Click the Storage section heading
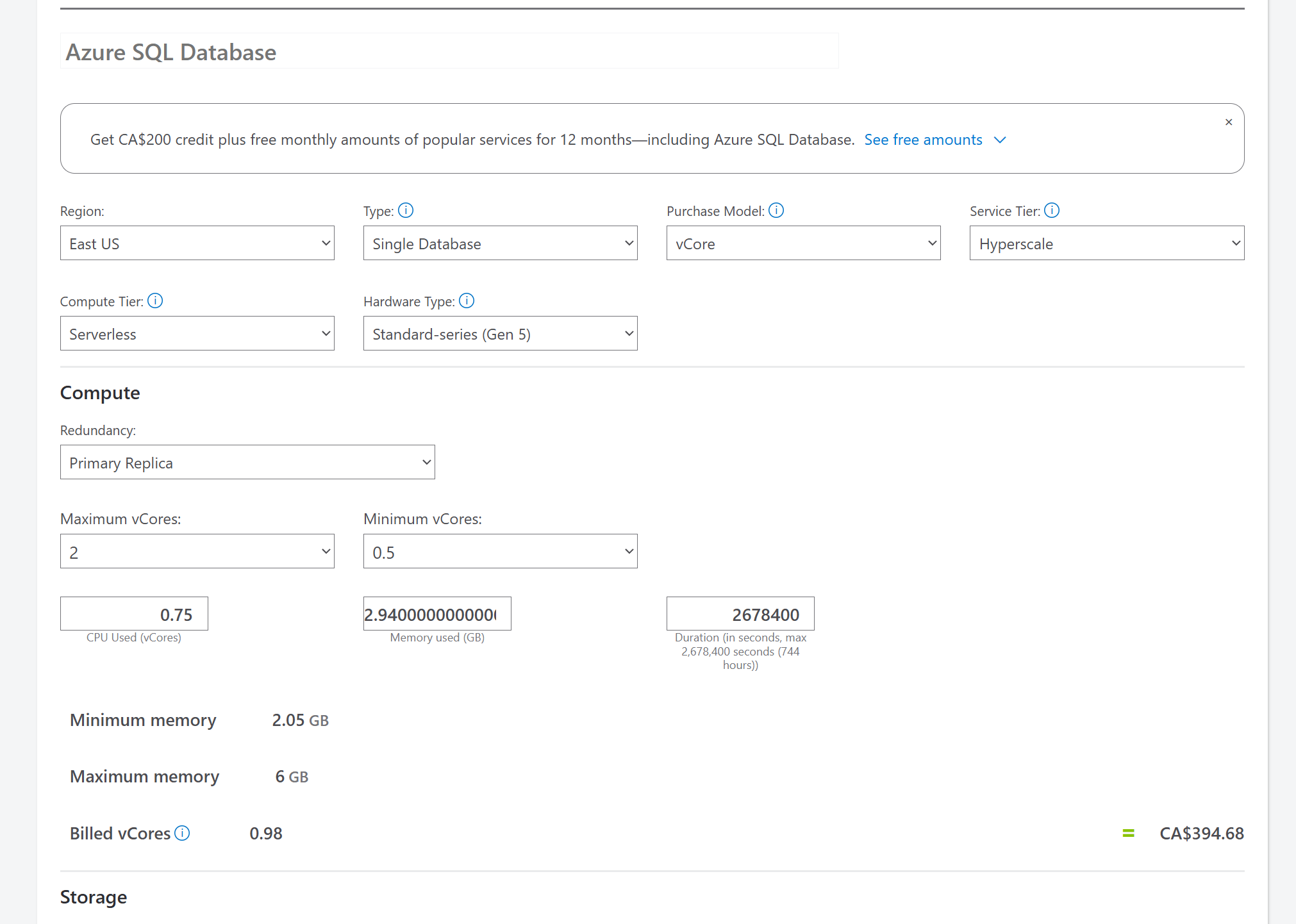This screenshot has width=1296, height=924. (x=94, y=897)
